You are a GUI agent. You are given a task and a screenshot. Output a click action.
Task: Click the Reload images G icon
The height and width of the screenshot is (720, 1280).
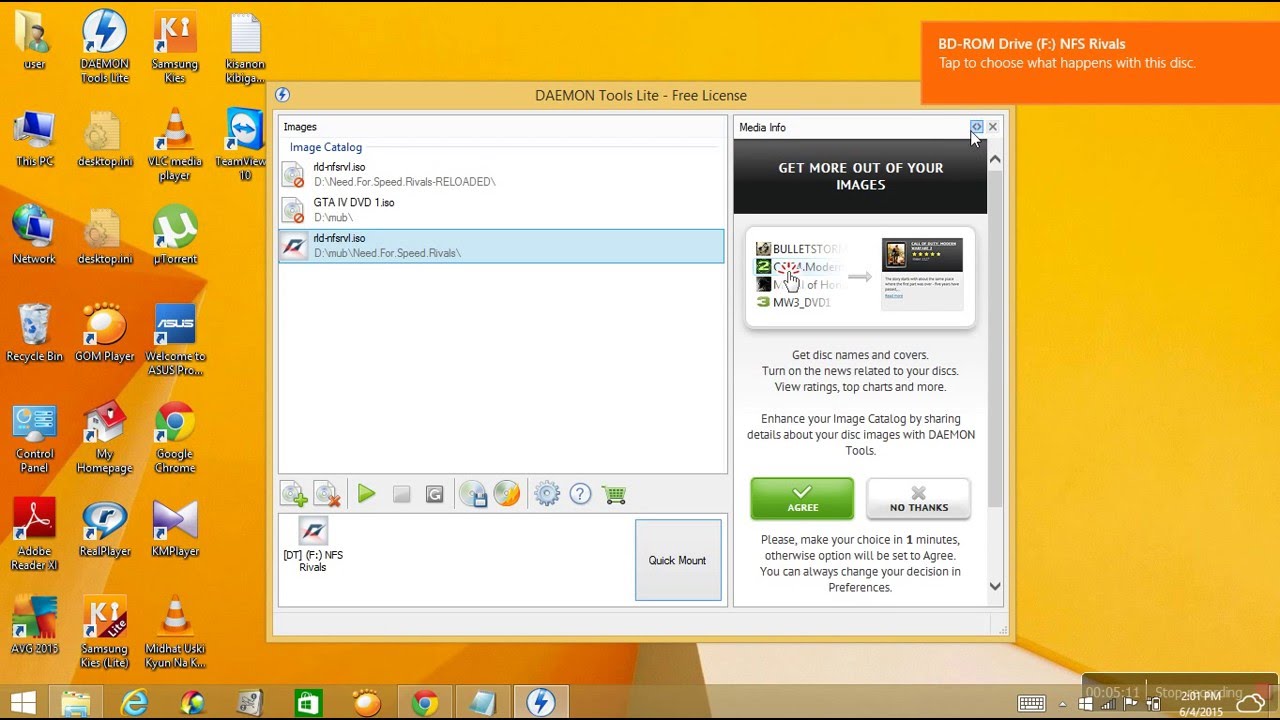pos(434,494)
